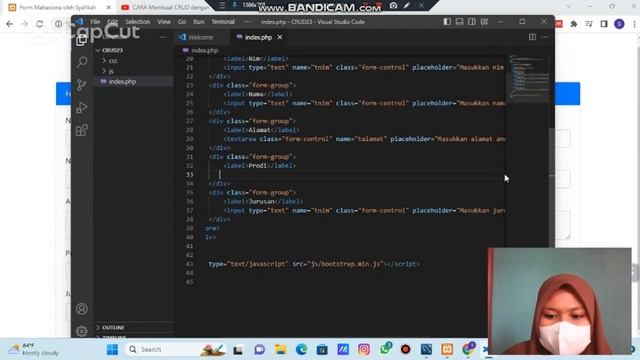Toggle the primary side bar layout icon
The image size is (640, 360).
click(447, 22)
